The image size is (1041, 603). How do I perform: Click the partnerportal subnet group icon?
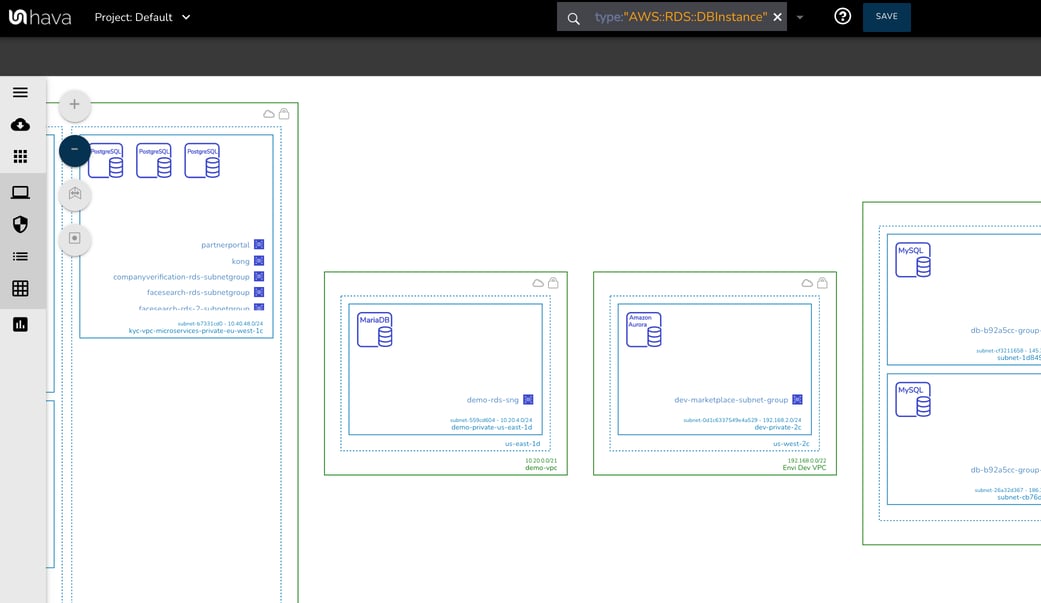point(259,244)
